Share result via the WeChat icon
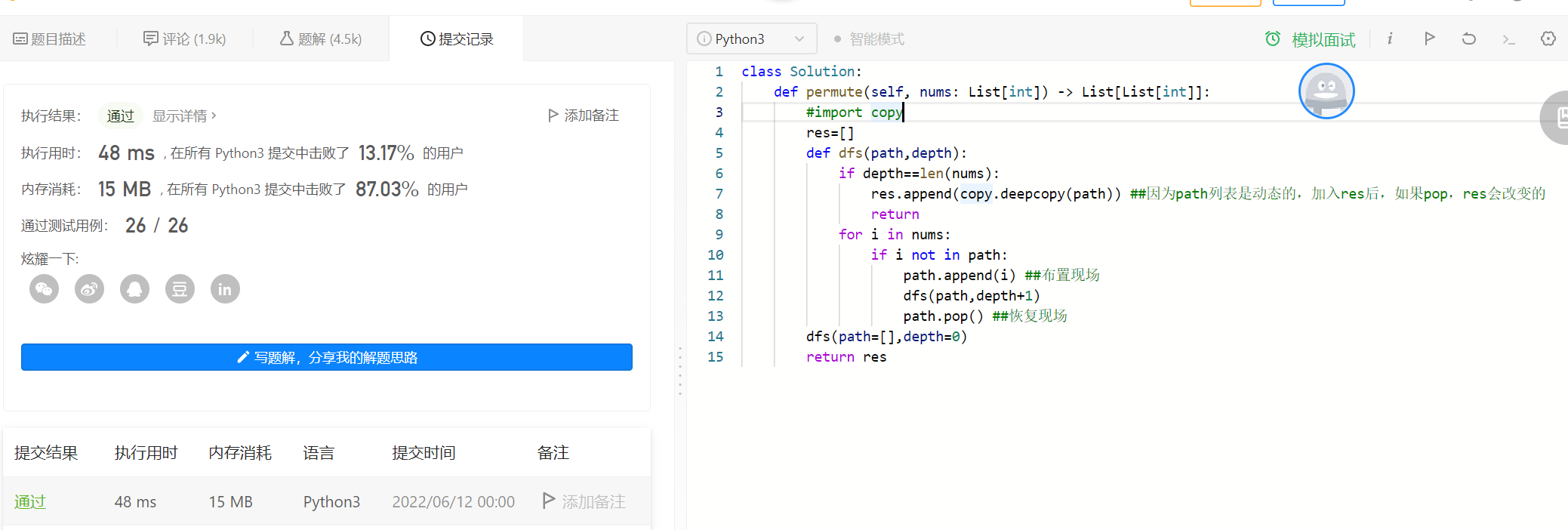Screen dimensions: 1568x530 click(x=44, y=289)
